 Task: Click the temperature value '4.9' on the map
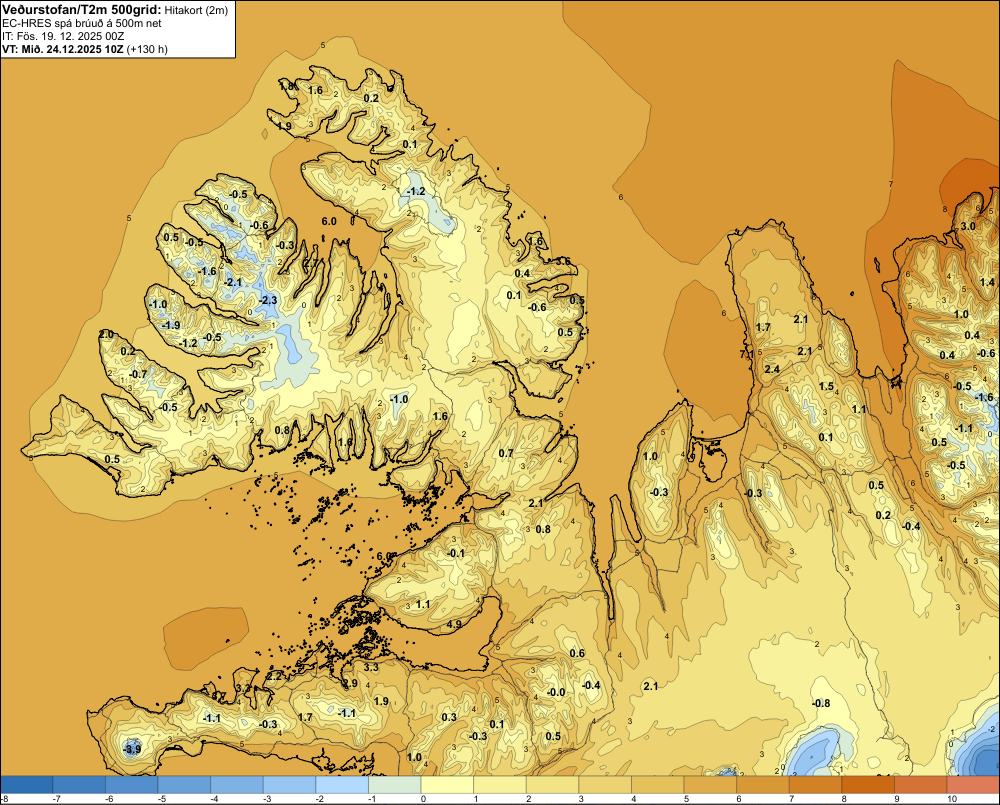pyautogui.click(x=454, y=624)
